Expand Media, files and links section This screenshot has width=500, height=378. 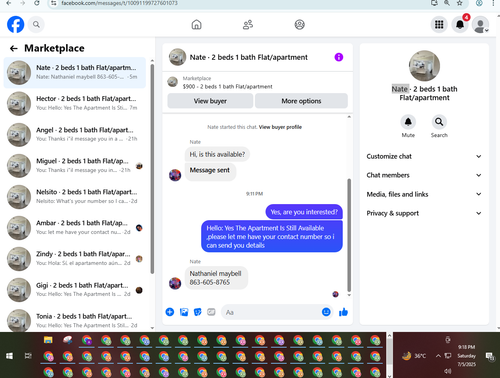[424, 194]
